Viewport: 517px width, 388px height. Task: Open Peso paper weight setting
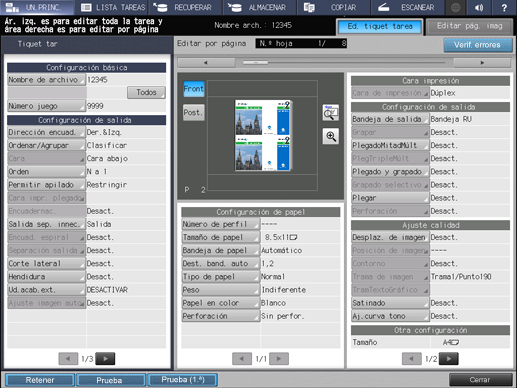(x=221, y=290)
